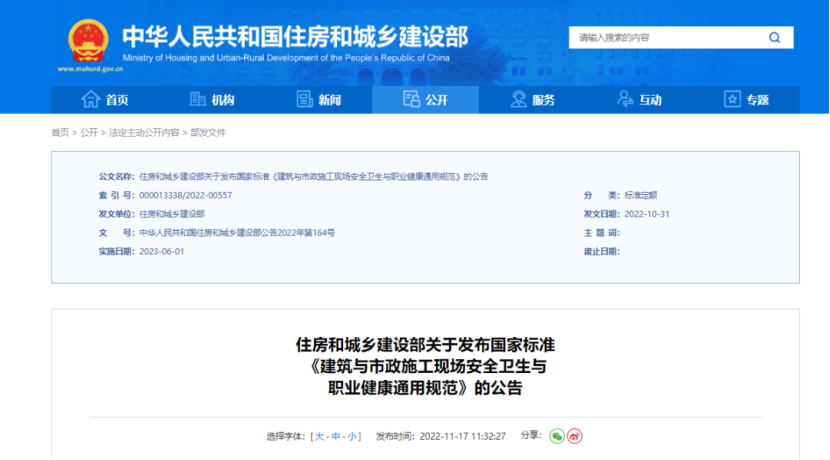The image size is (830, 460).
Task: Click the star icon beside 专题
Action: tap(732, 99)
